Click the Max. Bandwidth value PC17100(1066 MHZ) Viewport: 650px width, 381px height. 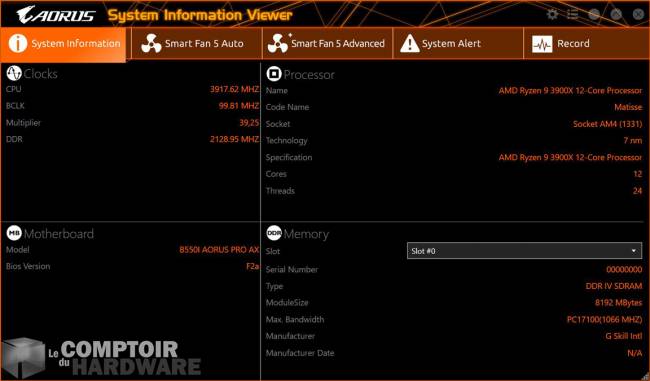[604, 320]
